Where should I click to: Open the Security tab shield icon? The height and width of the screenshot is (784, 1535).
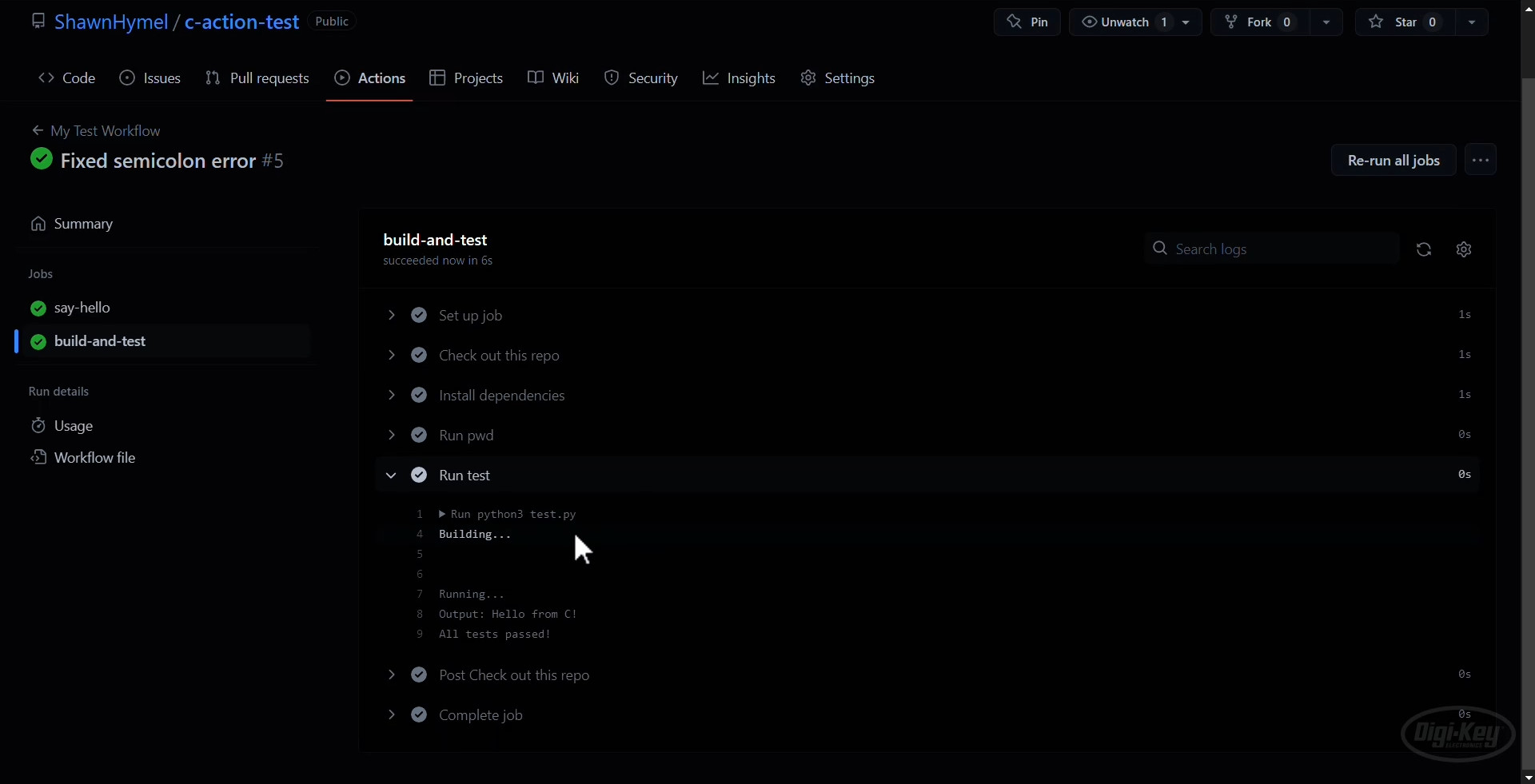[x=612, y=78]
